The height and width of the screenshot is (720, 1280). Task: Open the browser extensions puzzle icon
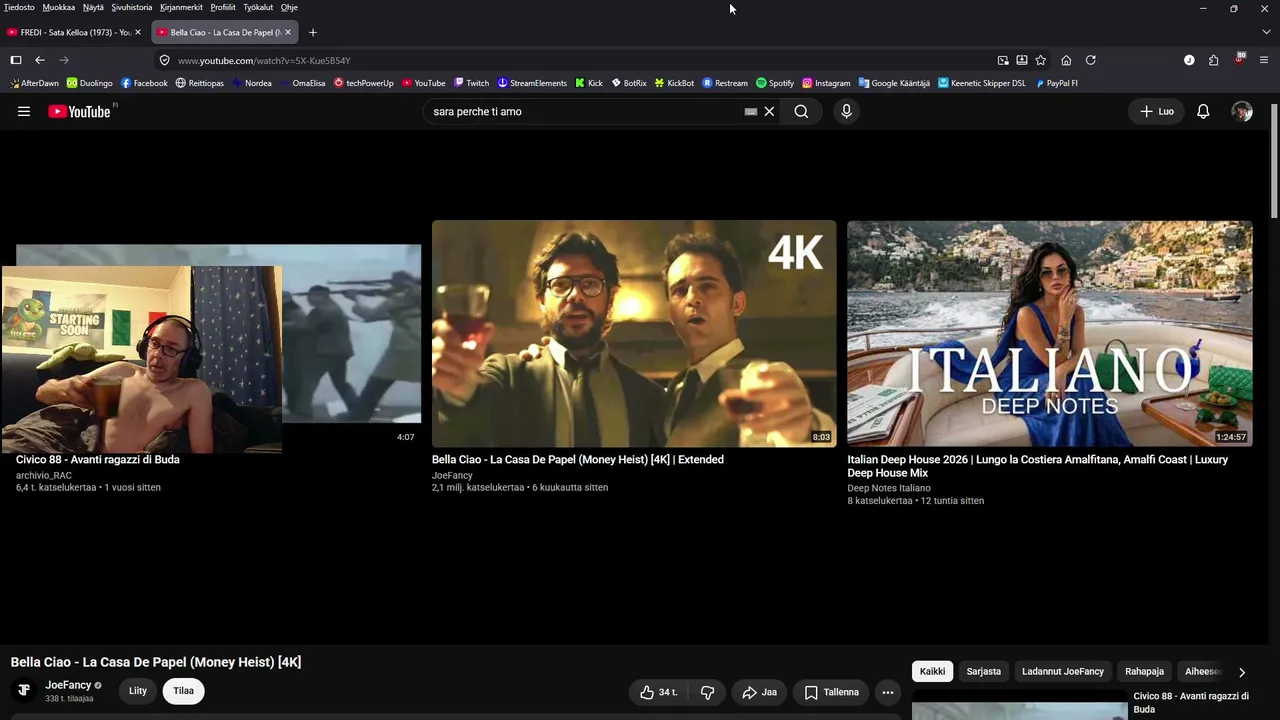[x=1213, y=60]
